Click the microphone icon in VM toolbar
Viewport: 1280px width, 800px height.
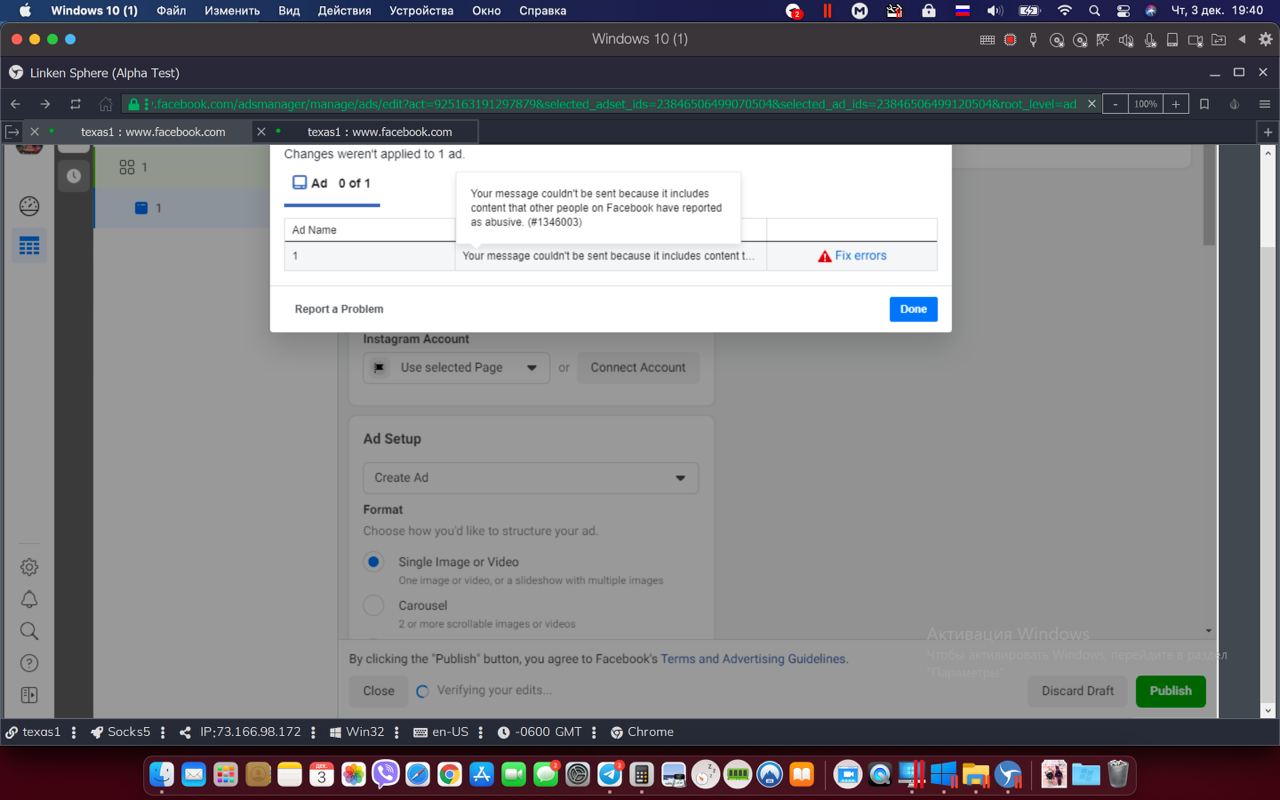(1149, 40)
